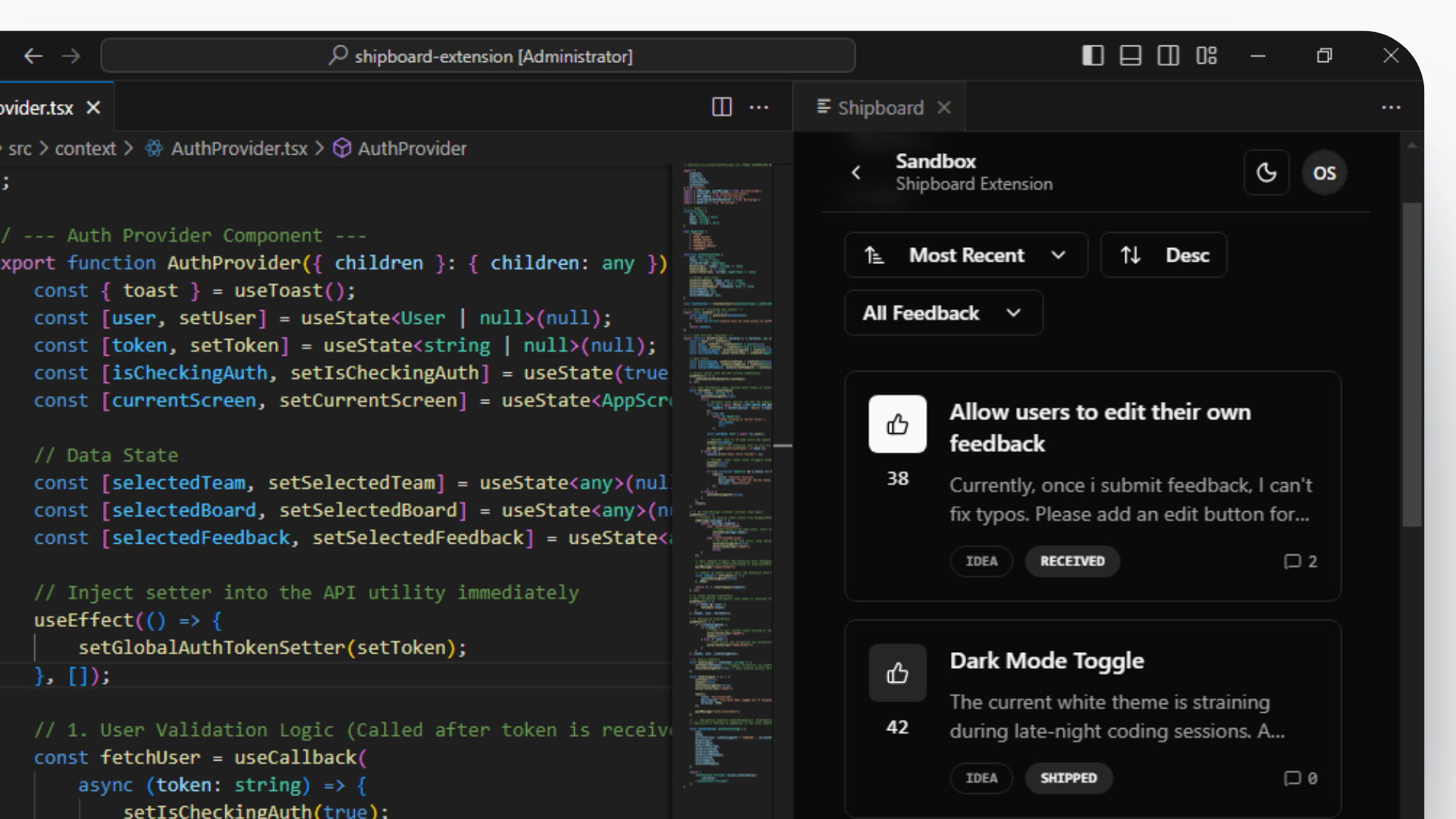Upvote the Dark Mode Toggle feedback
This screenshot has height=819, width=1456.
click(x=897, y=673)
